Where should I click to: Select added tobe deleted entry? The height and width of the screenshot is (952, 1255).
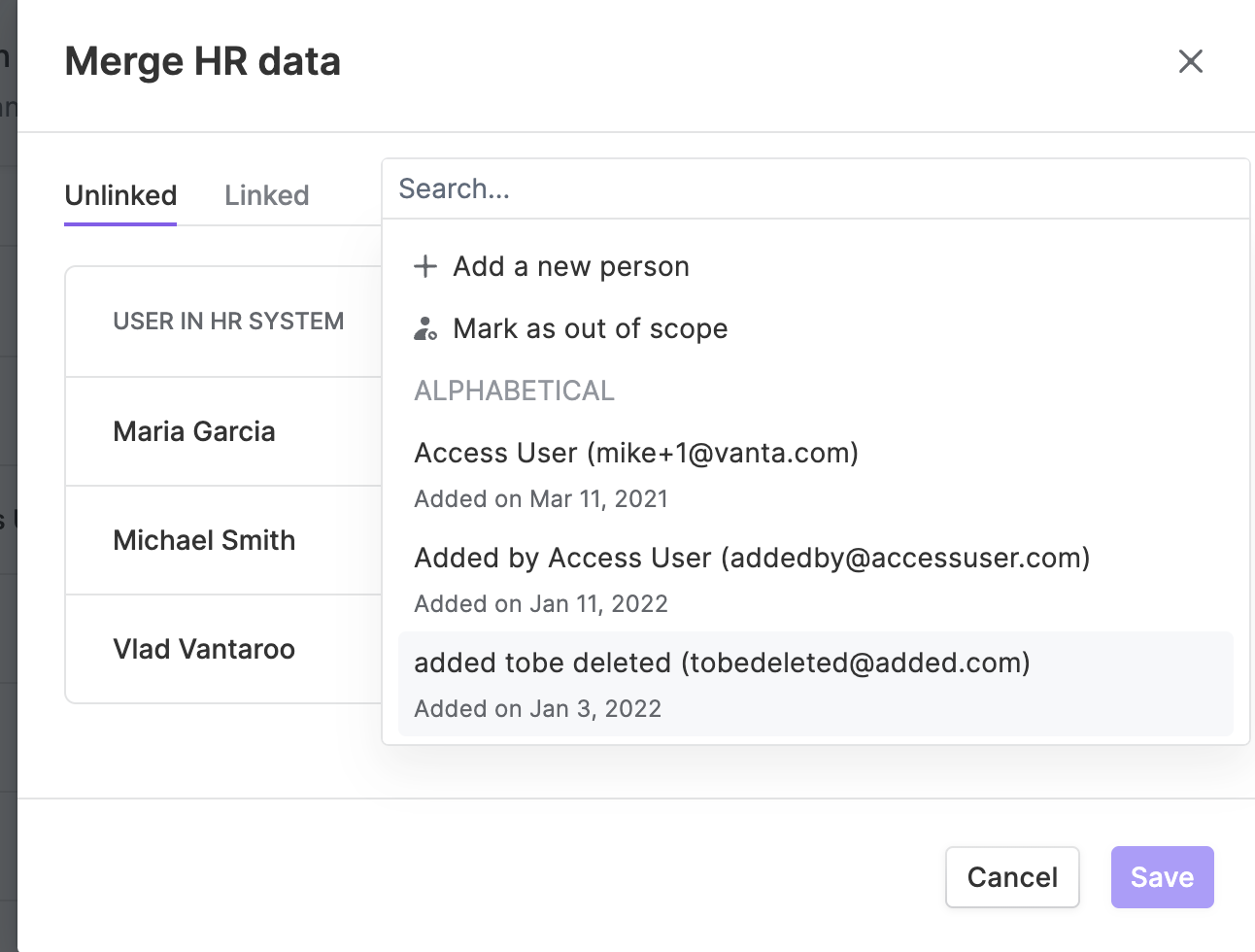point(815,684)
